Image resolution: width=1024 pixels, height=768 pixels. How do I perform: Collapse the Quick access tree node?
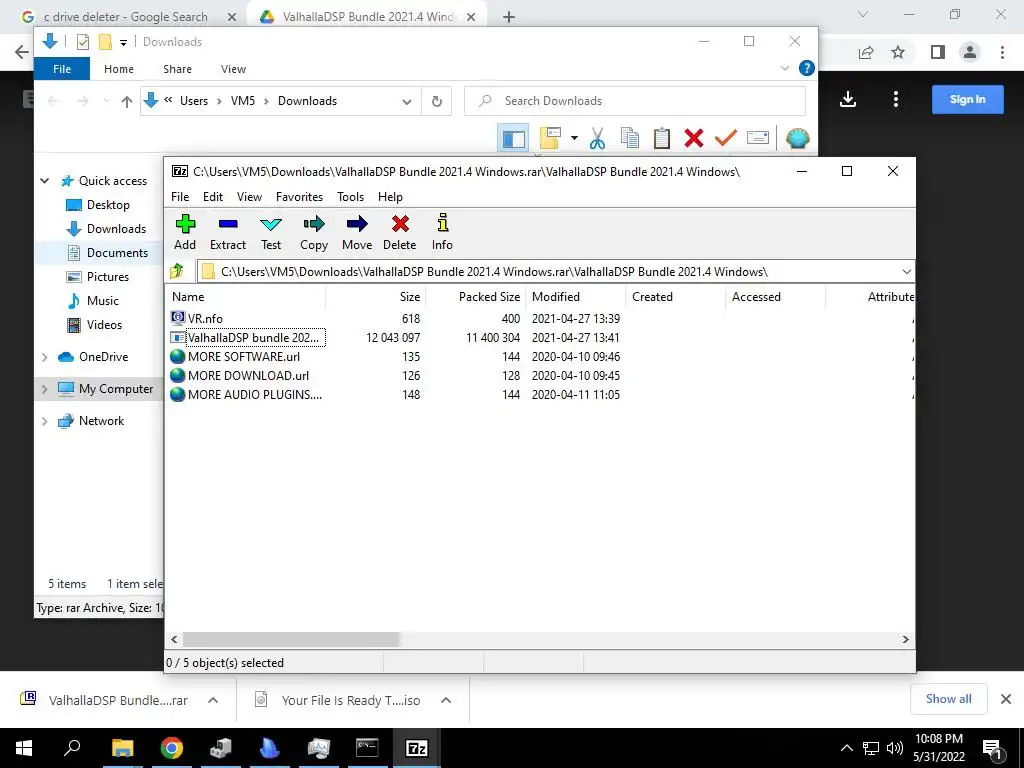(x=44, y=181)
